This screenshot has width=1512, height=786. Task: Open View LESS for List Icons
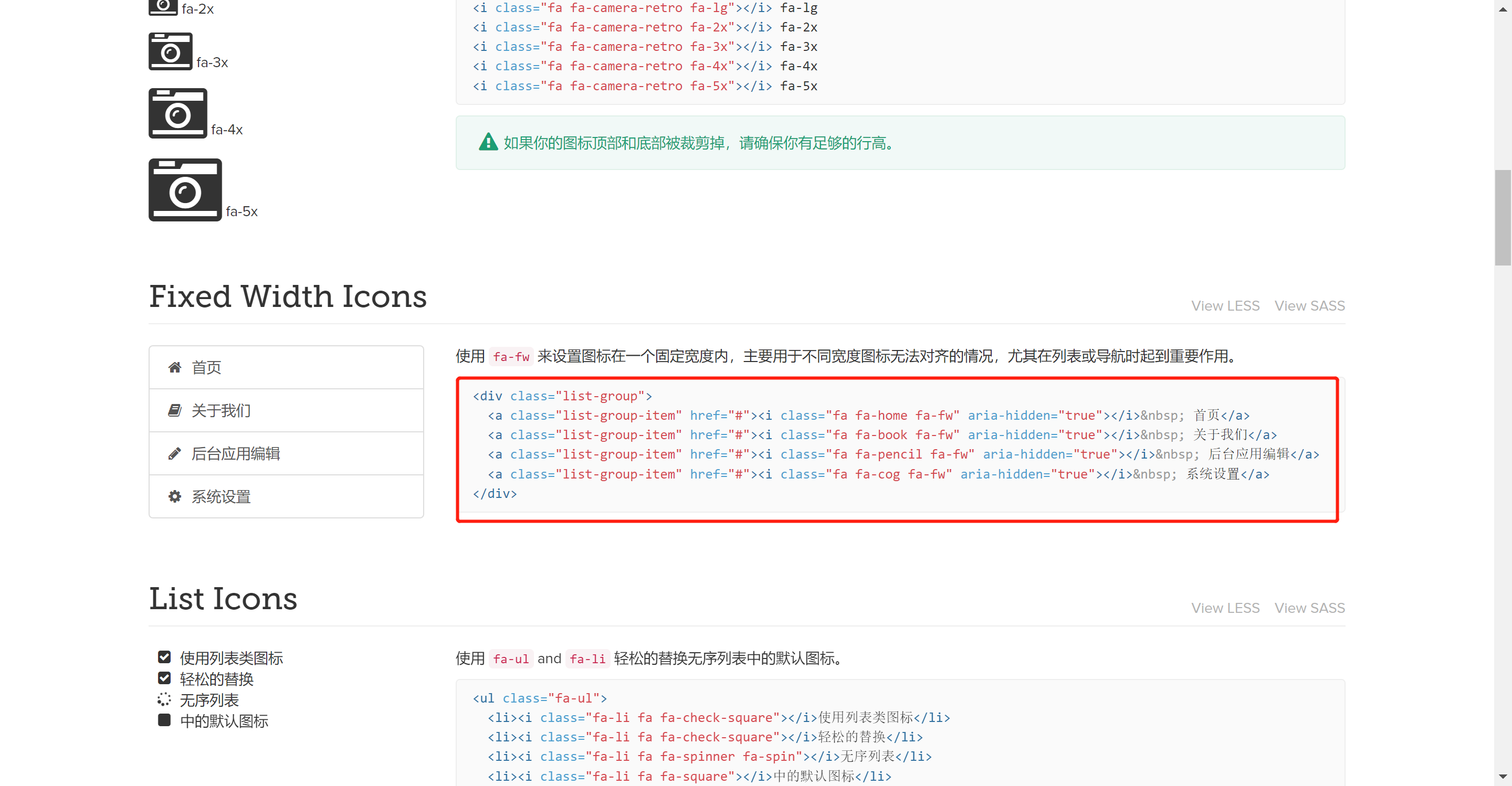pyautogui.click(x=1225, y=608)
